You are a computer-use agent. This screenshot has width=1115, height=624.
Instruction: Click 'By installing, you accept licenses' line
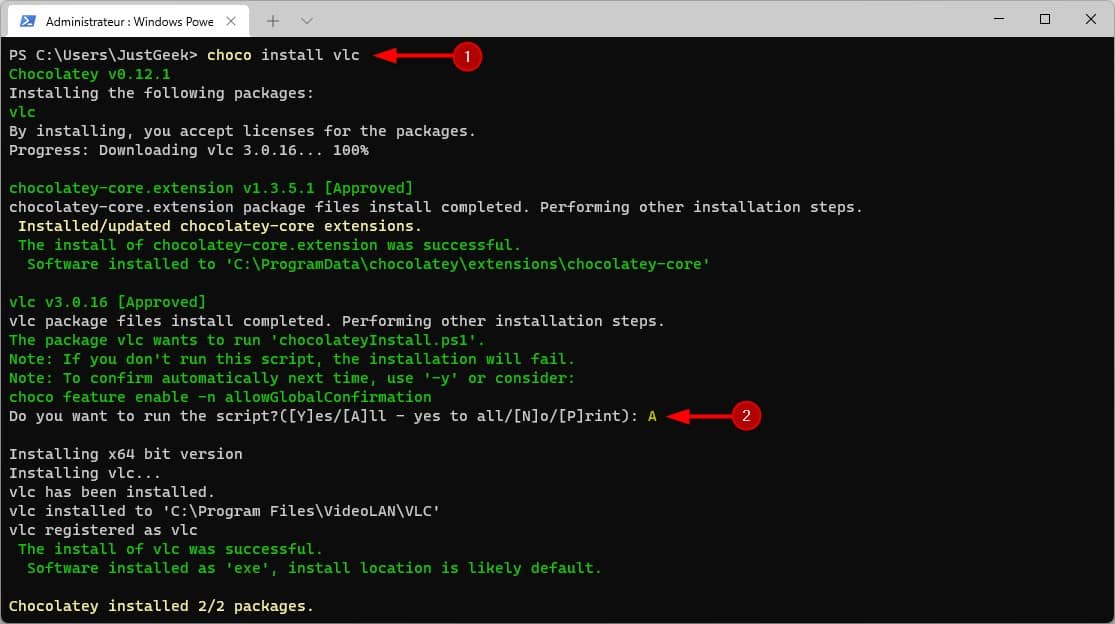click(242, 131)
